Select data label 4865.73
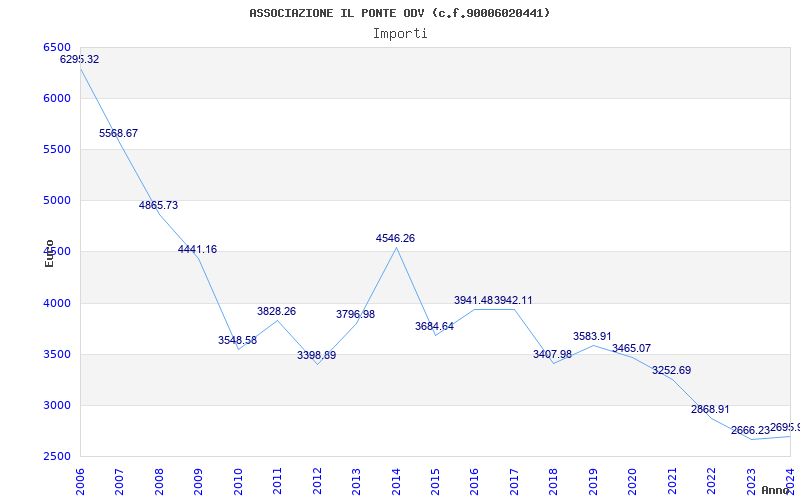This screenshot has width=800, height=500. pos(158,205)
